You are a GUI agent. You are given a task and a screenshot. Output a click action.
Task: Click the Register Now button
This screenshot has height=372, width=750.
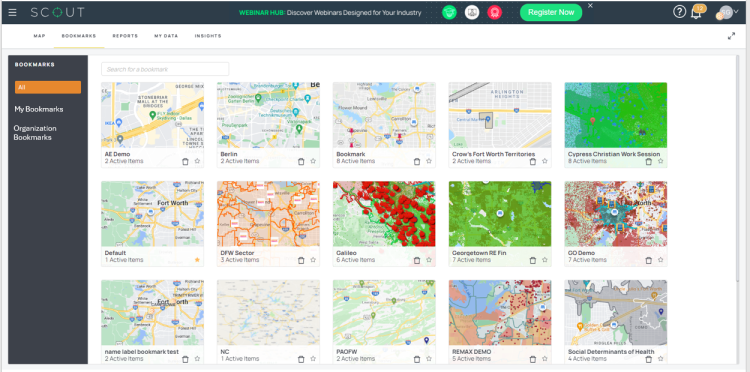[x=551, y=12]
